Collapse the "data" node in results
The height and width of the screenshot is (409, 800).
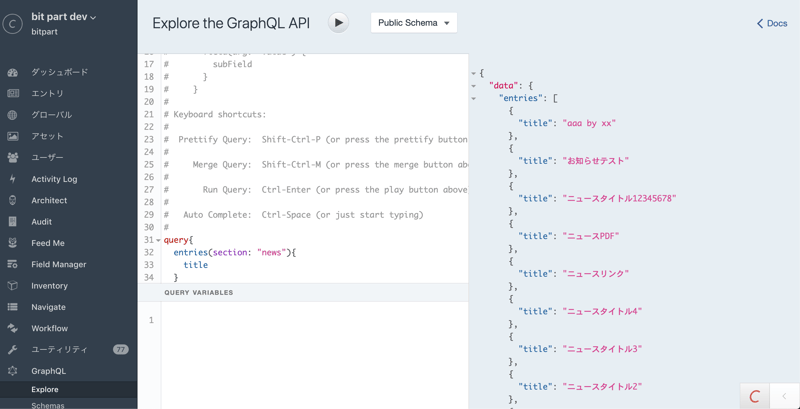pyautogui.click(x=474, y=86)
